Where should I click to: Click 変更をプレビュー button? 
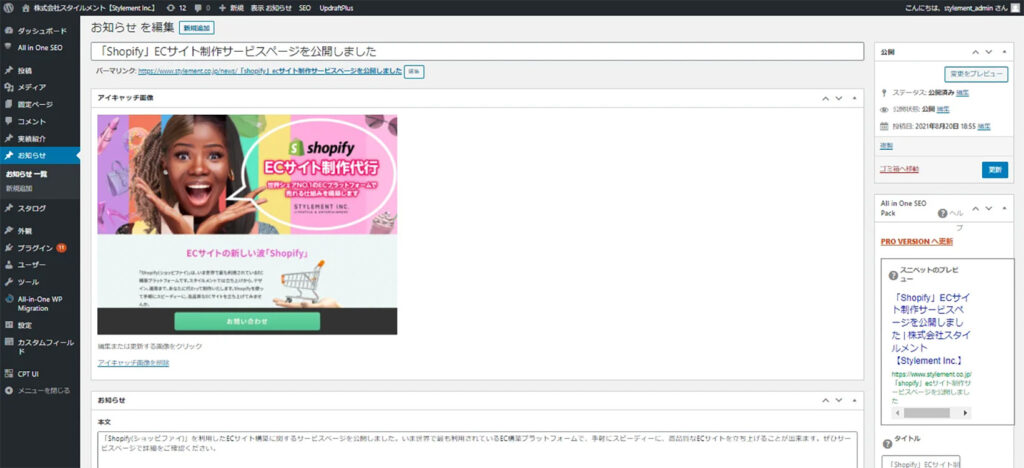pos(976,74)
